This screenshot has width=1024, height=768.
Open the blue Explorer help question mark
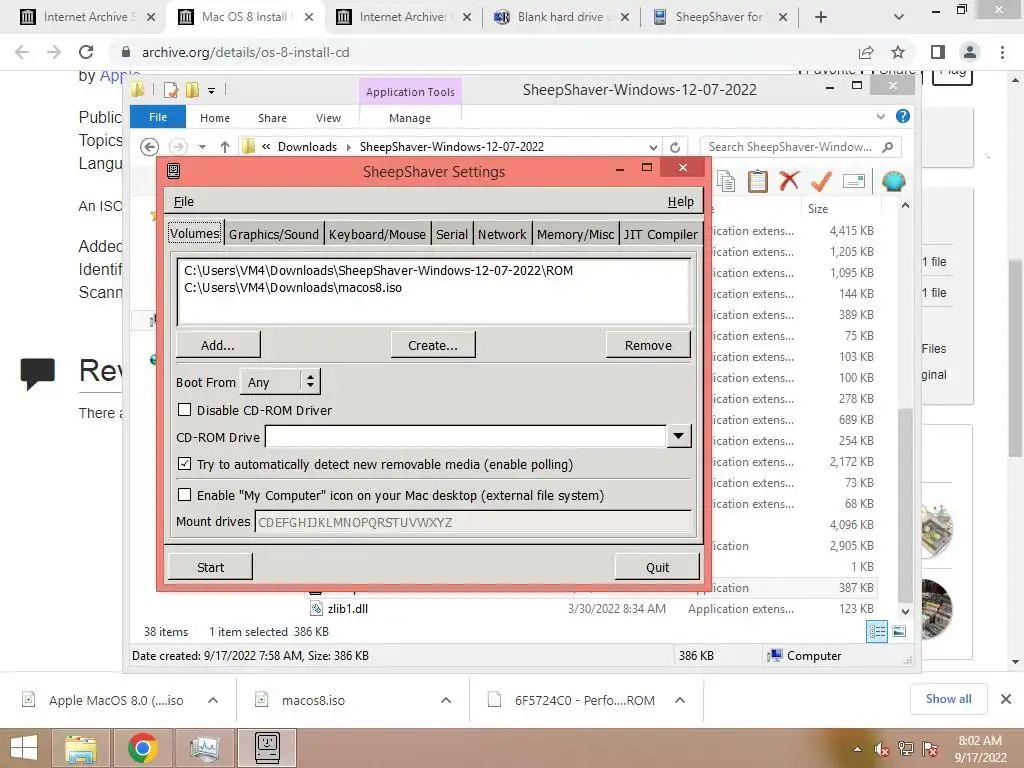pyautogui.click(x=903, y=116)
